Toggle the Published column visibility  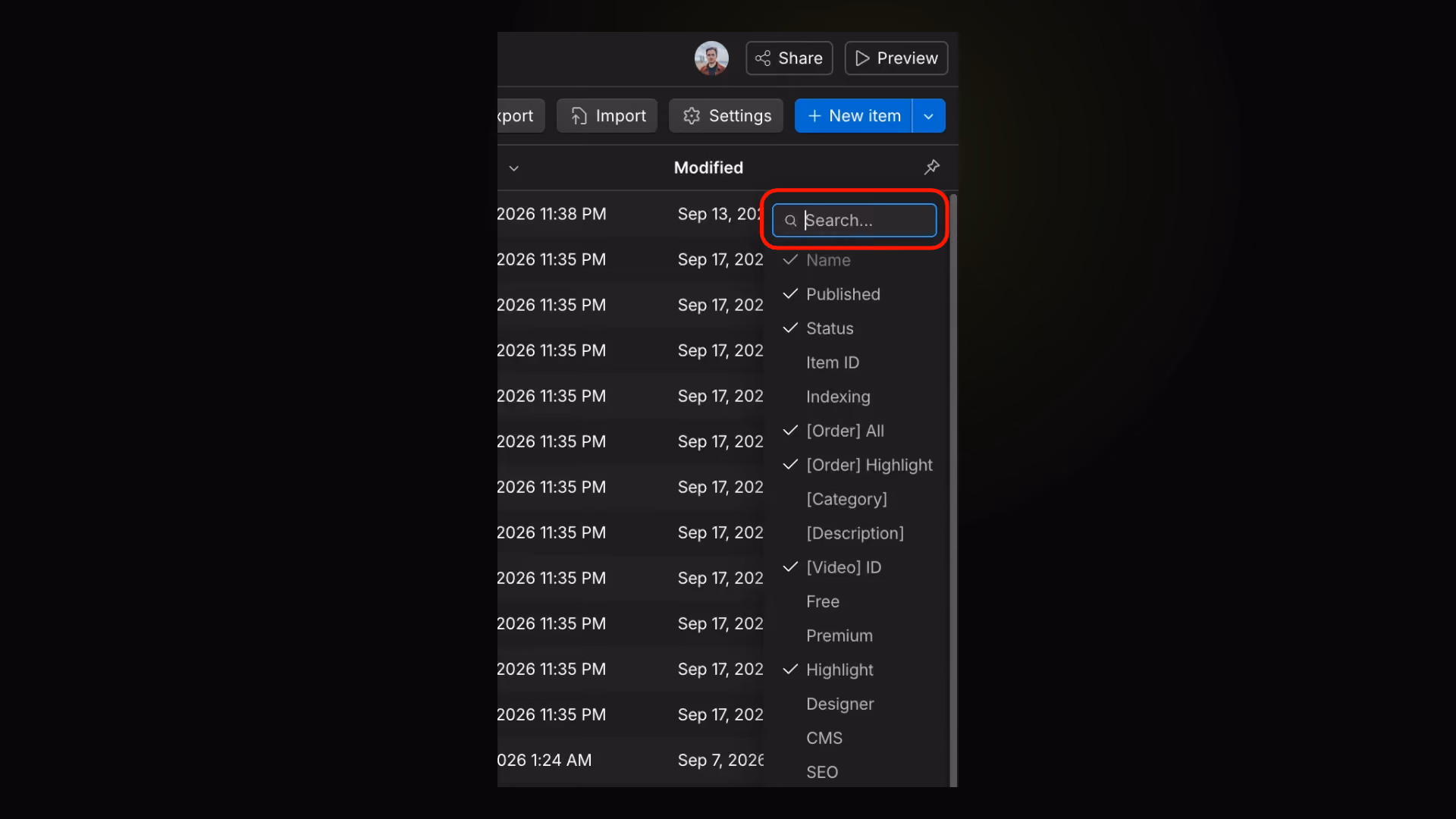tap(855, 294)
